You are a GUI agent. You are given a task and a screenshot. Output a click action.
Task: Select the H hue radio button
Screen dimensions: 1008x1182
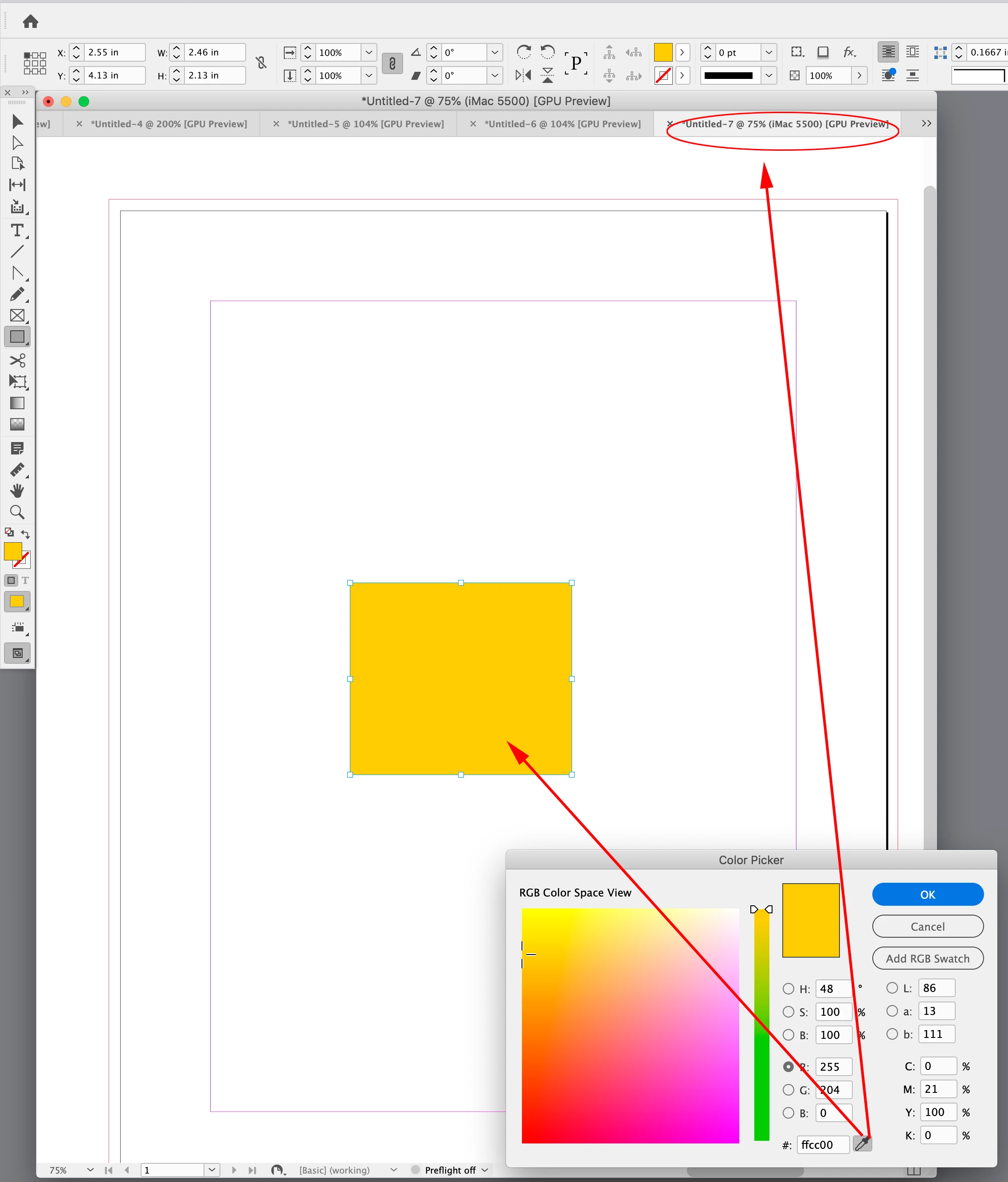[788, 989]
